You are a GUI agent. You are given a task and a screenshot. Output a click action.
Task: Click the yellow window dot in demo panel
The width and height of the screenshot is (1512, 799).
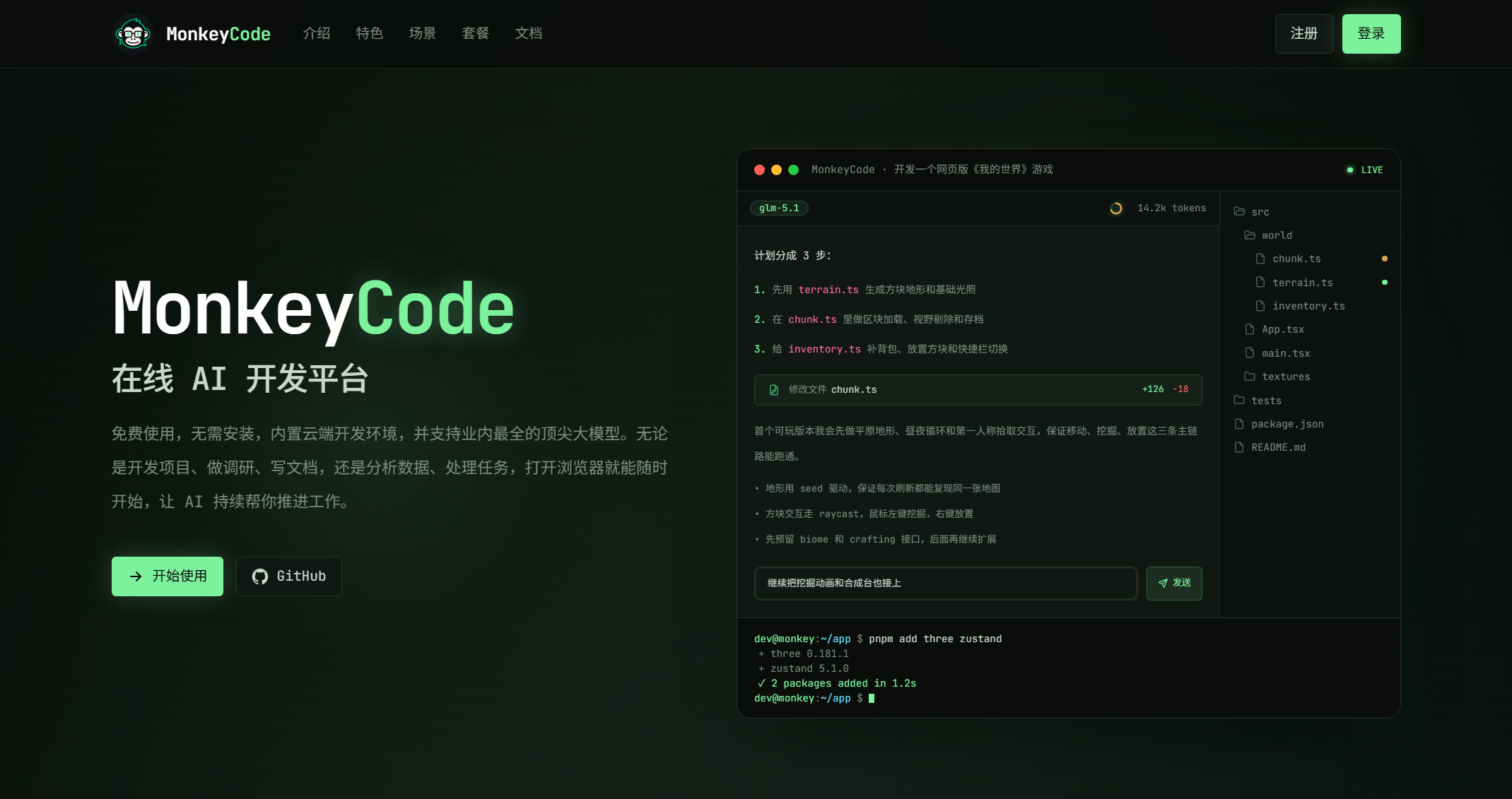point(776,170)
